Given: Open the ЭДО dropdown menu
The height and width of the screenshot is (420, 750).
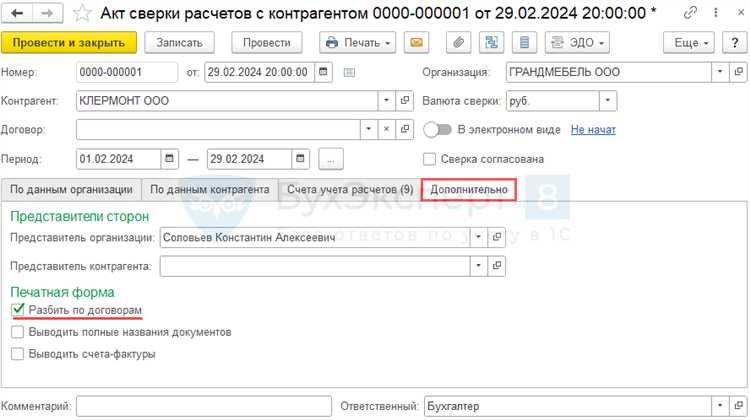Looking at the screenshot, I should (x=577, y=43).
